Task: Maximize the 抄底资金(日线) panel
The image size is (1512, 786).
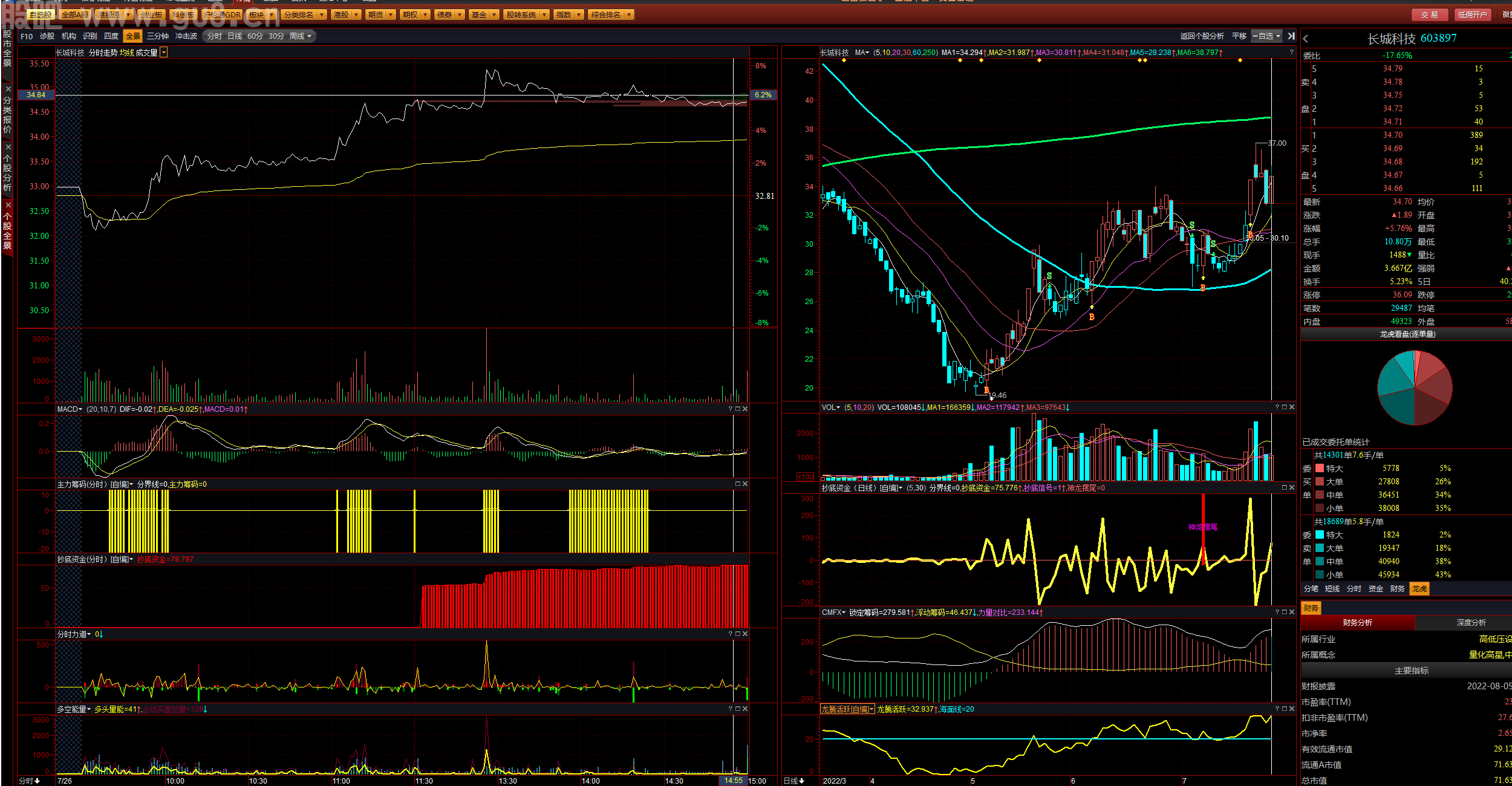Action: point(1285,488)
